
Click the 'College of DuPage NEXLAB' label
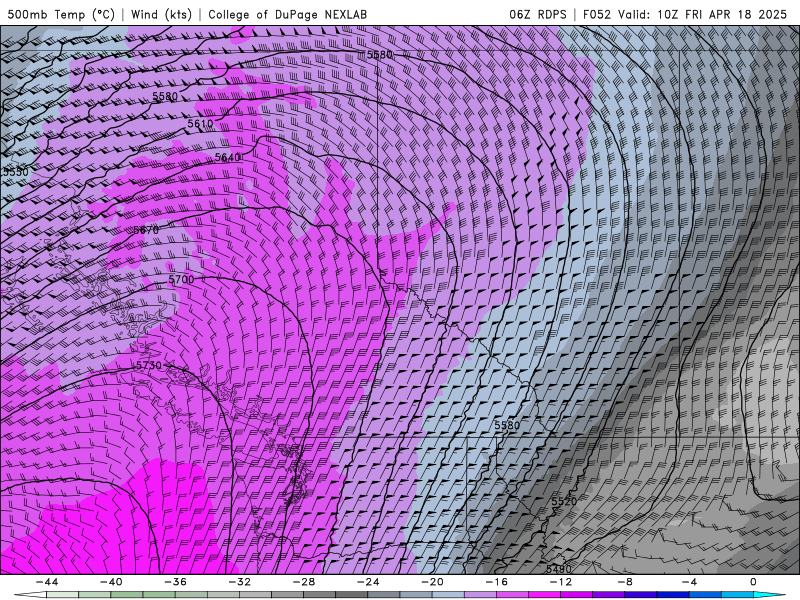pyautogui.click(x=287, y=14)
